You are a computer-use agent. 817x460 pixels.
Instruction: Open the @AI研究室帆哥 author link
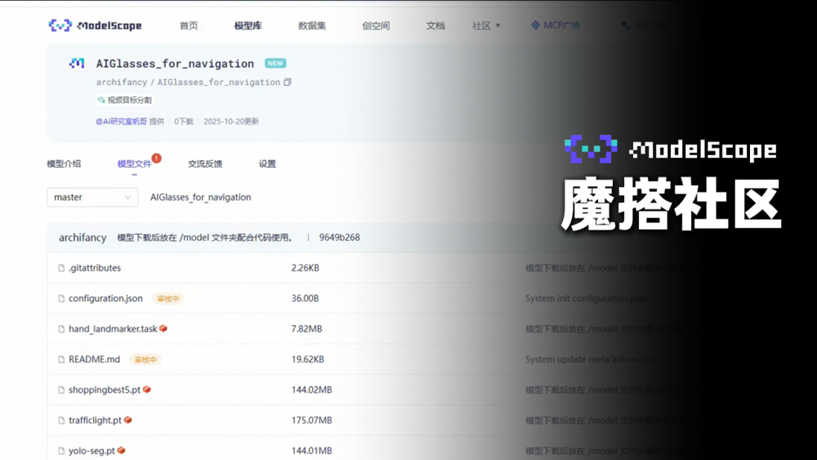(121, 121)
